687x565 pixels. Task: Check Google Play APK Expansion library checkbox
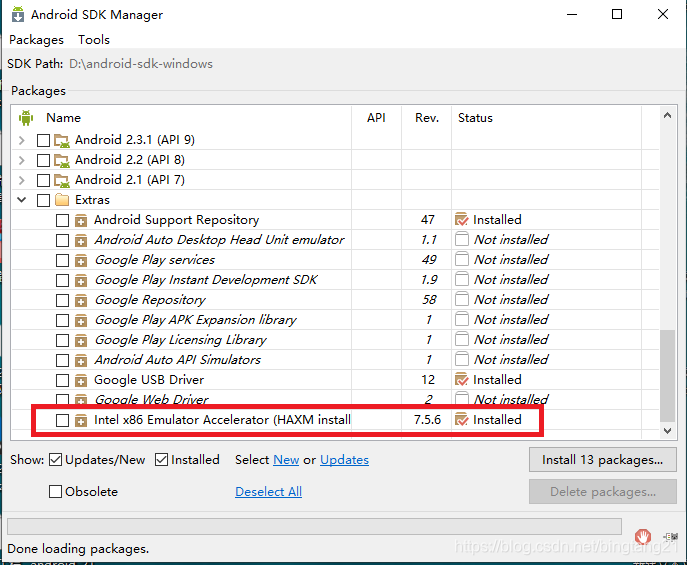pos(62,320)
